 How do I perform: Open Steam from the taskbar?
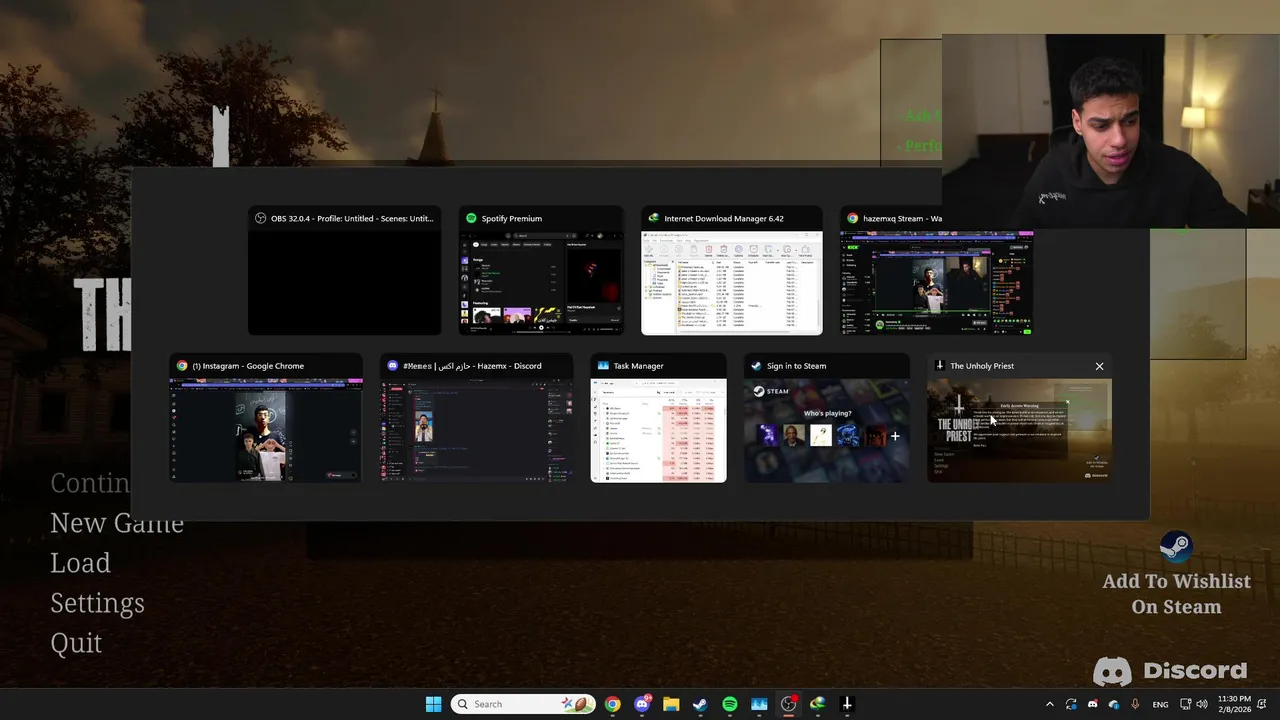[x=700, y=704]
